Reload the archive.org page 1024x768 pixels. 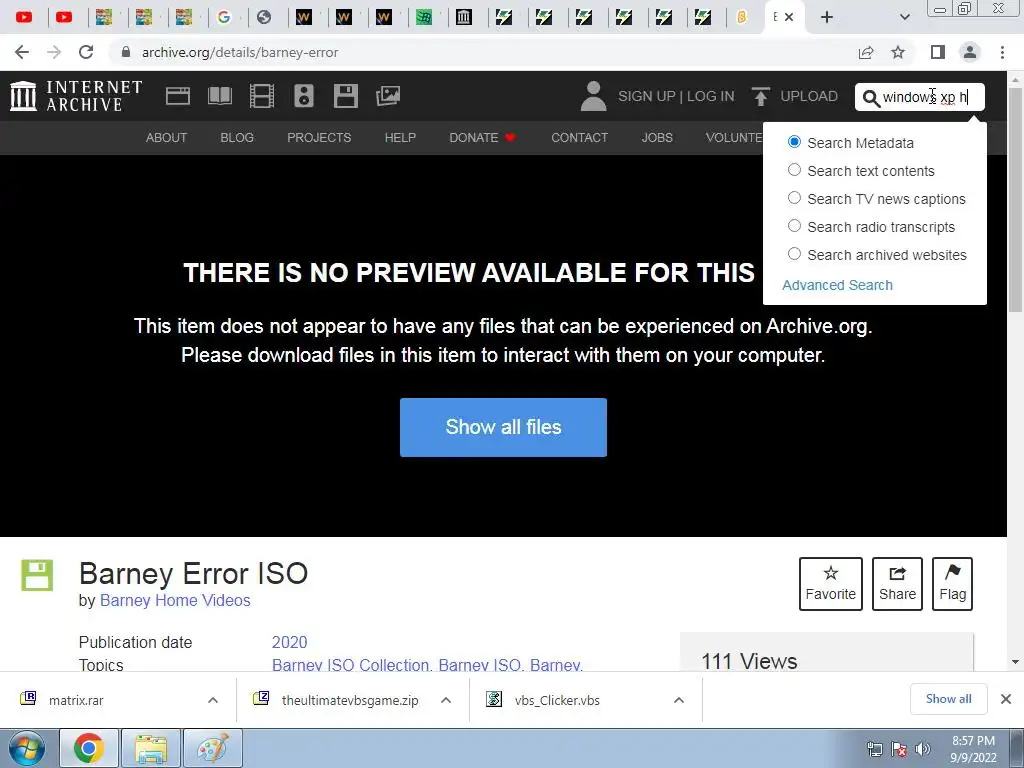point(86,52)
